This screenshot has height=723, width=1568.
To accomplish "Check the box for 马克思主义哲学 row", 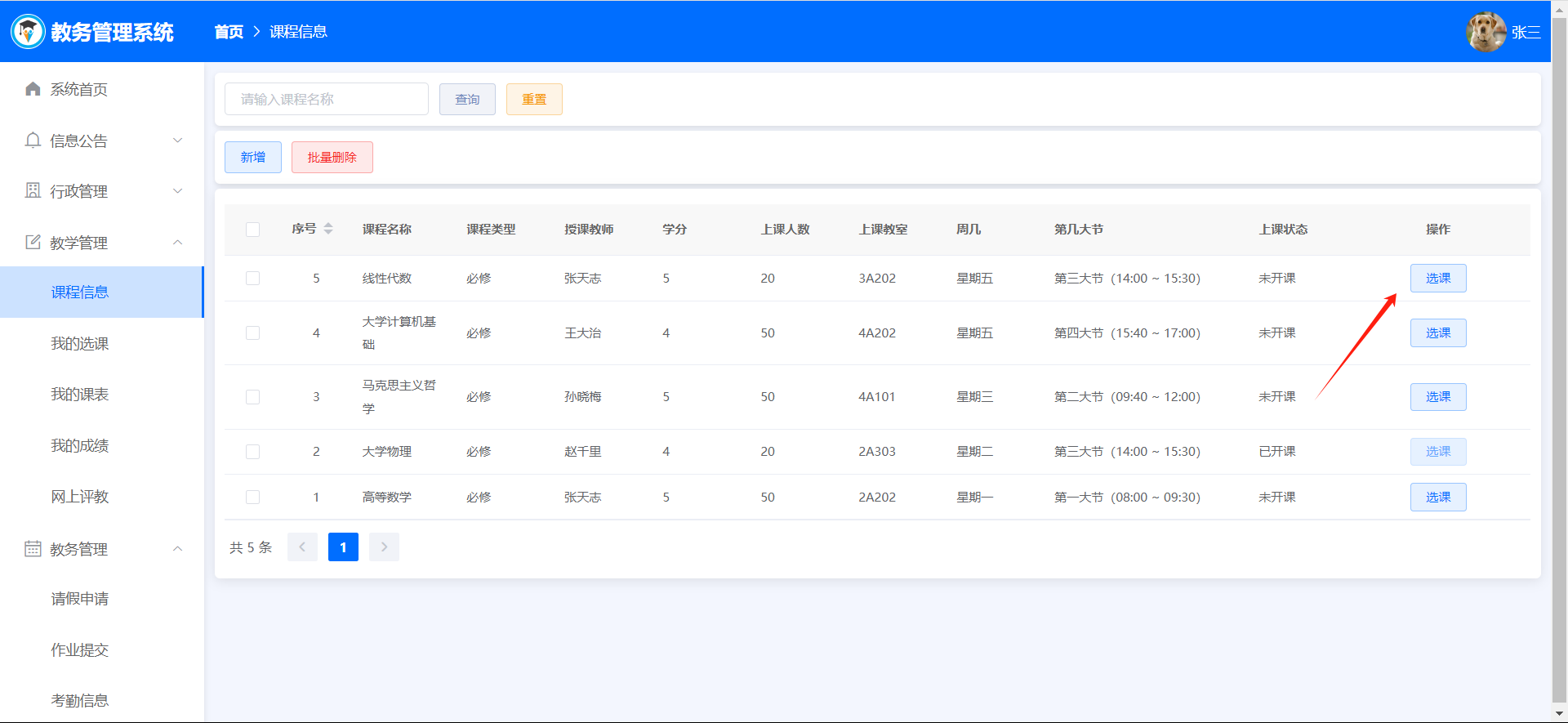I will click(x=253, y=397).
